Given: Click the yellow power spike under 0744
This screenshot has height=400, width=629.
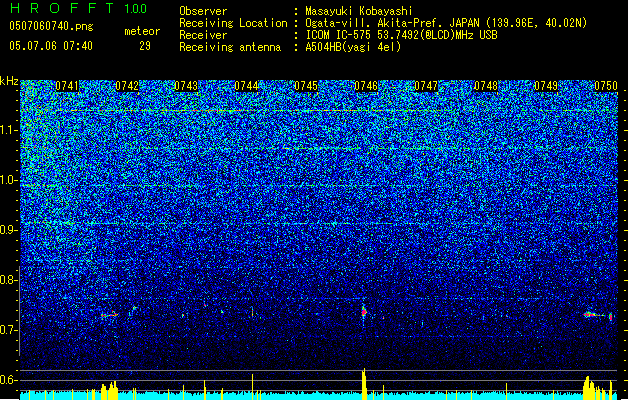Looking at the screenshot, I should pyautogui.click(x=252, y=386).
